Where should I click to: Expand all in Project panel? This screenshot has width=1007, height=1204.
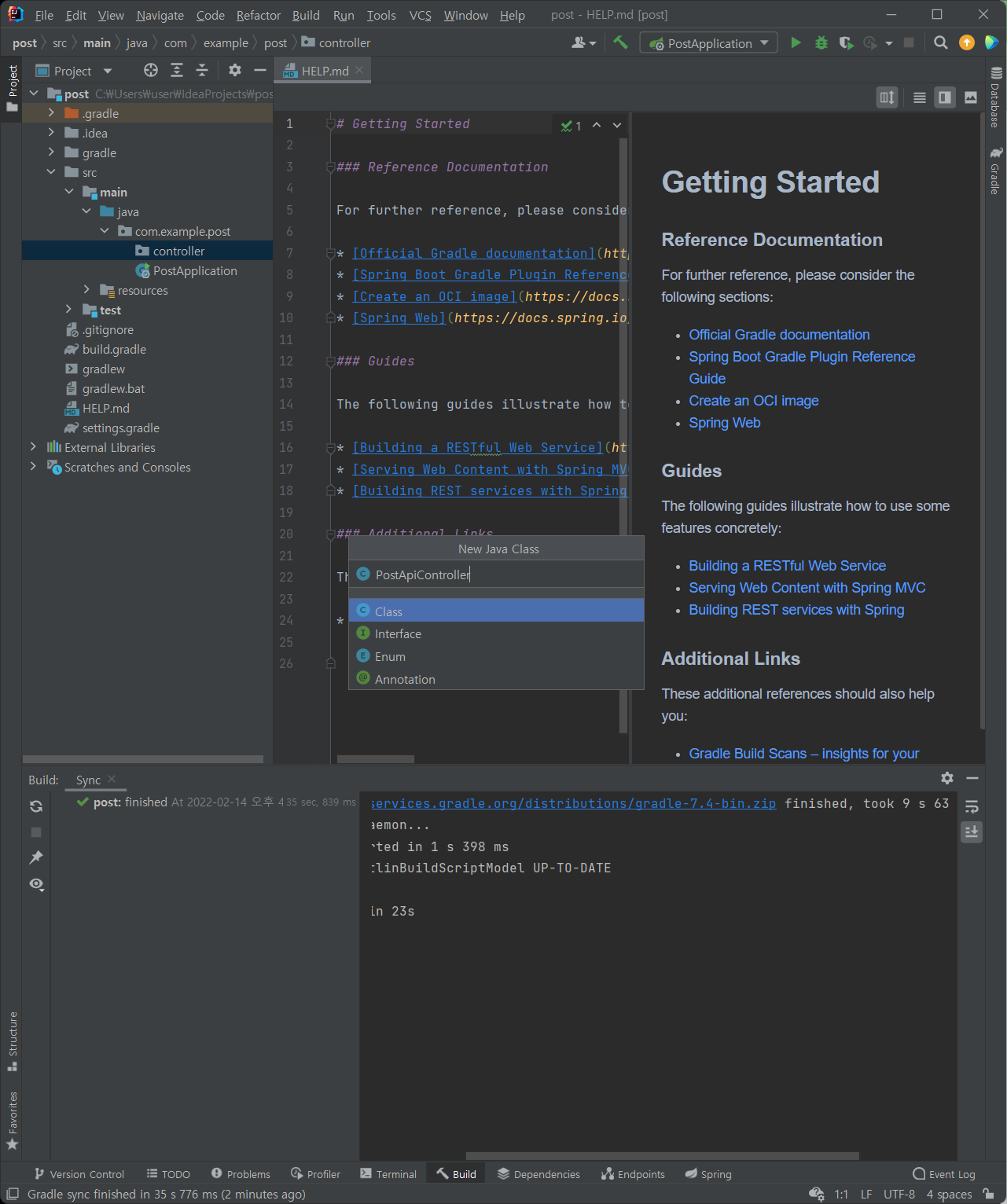(177, 71)
